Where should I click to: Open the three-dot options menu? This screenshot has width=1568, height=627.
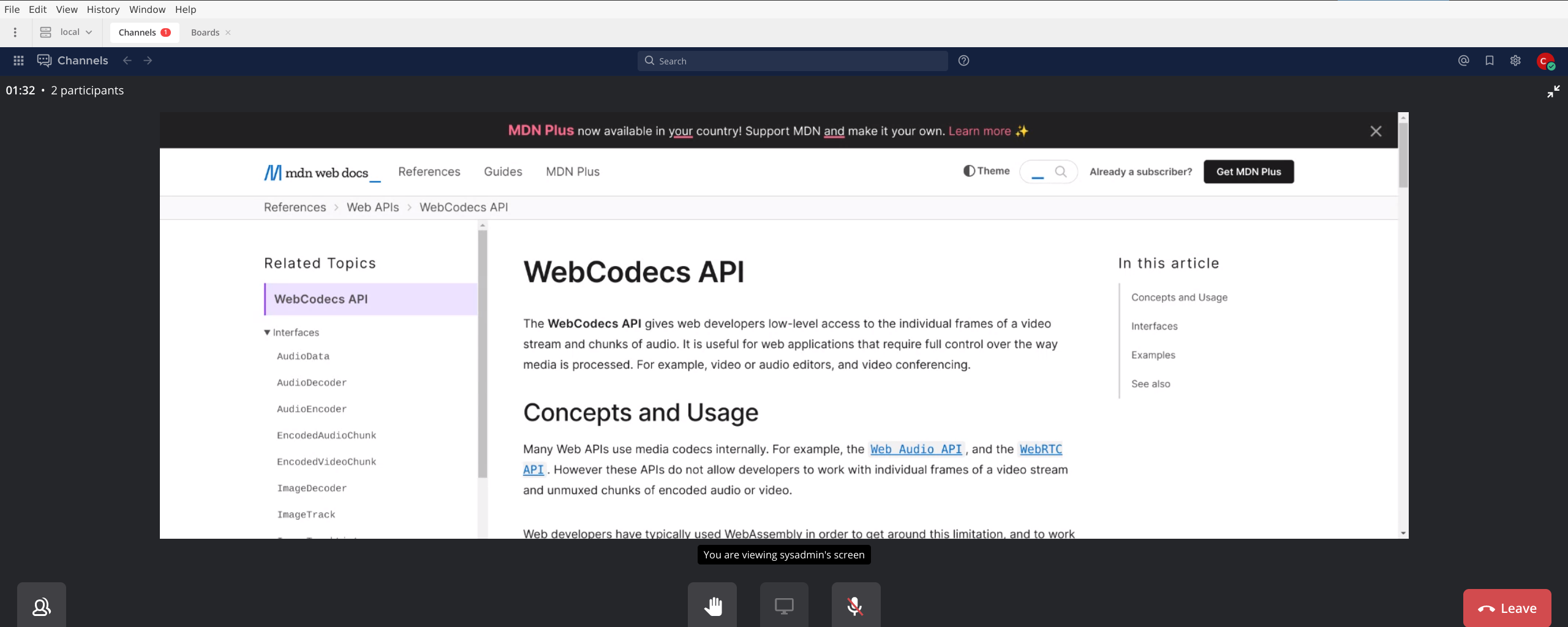pos(15,32)
